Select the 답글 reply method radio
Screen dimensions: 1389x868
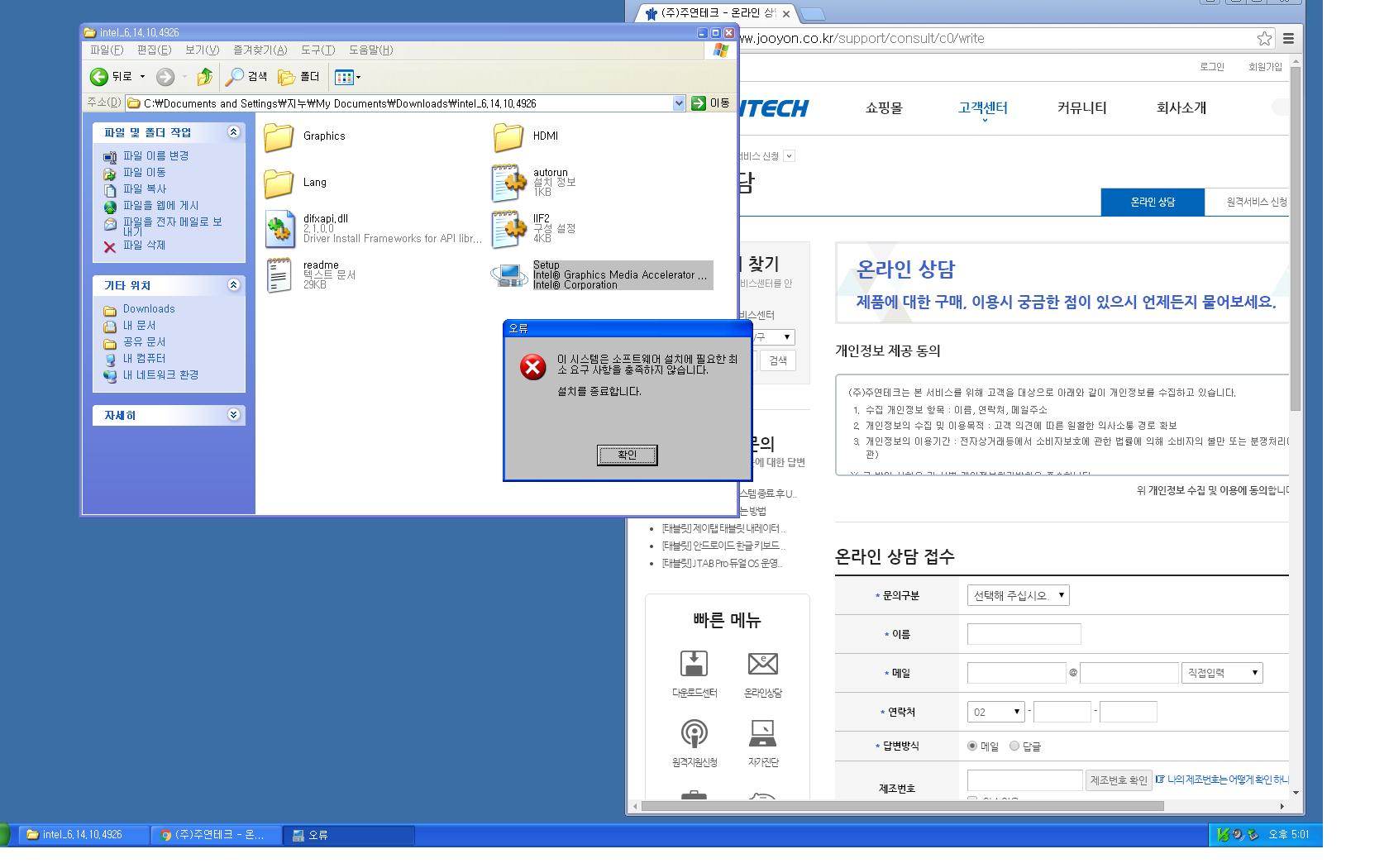[1014, 746]
